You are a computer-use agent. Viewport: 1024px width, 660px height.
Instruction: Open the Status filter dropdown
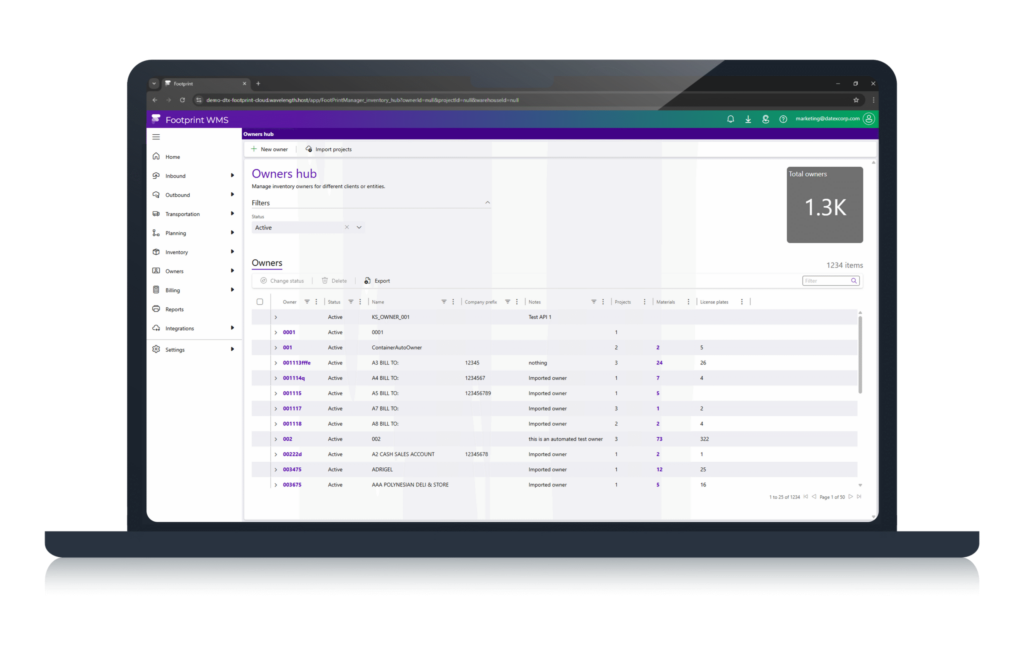(359, 227)
